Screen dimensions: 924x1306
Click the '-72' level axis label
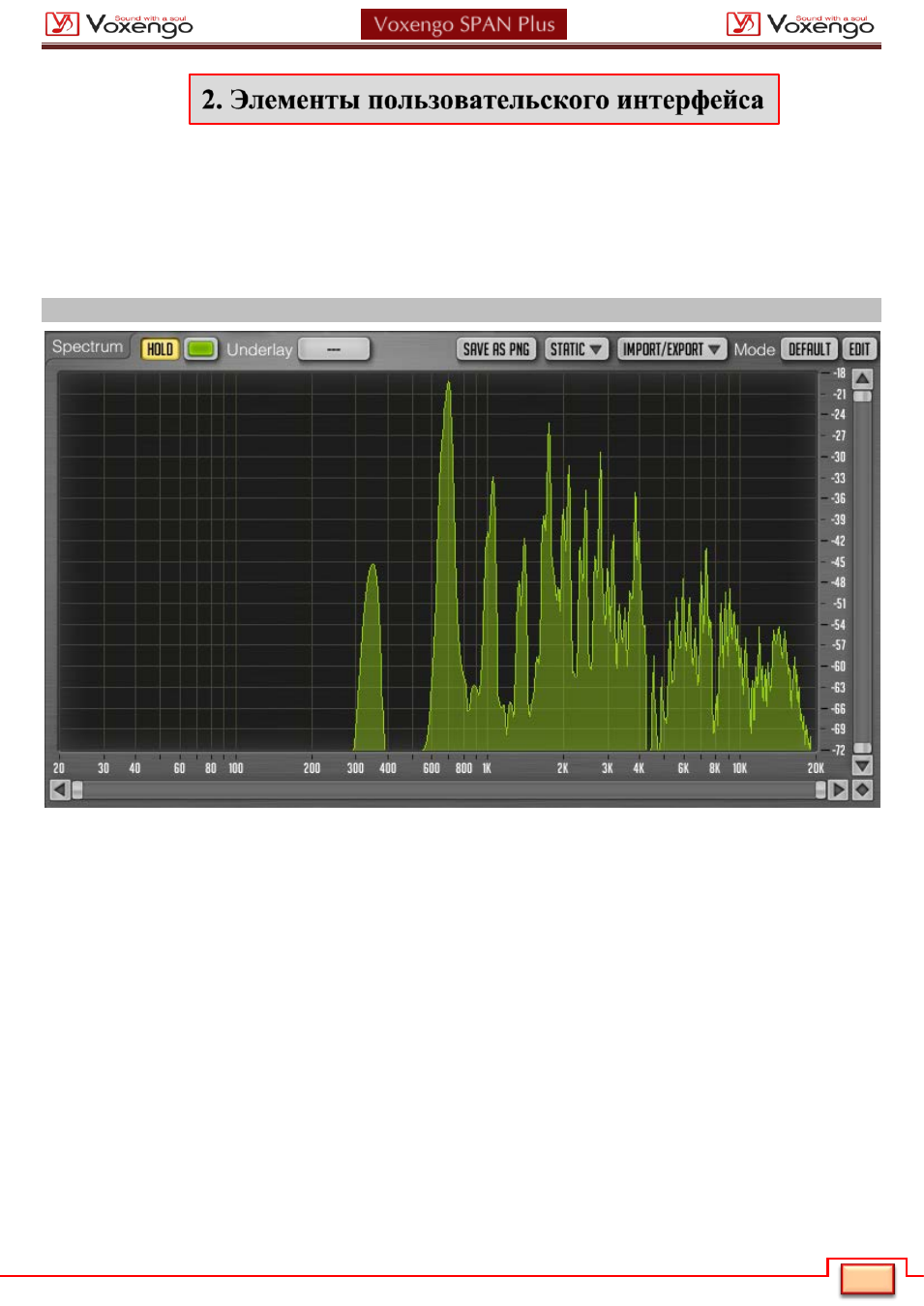coord(839,750)
